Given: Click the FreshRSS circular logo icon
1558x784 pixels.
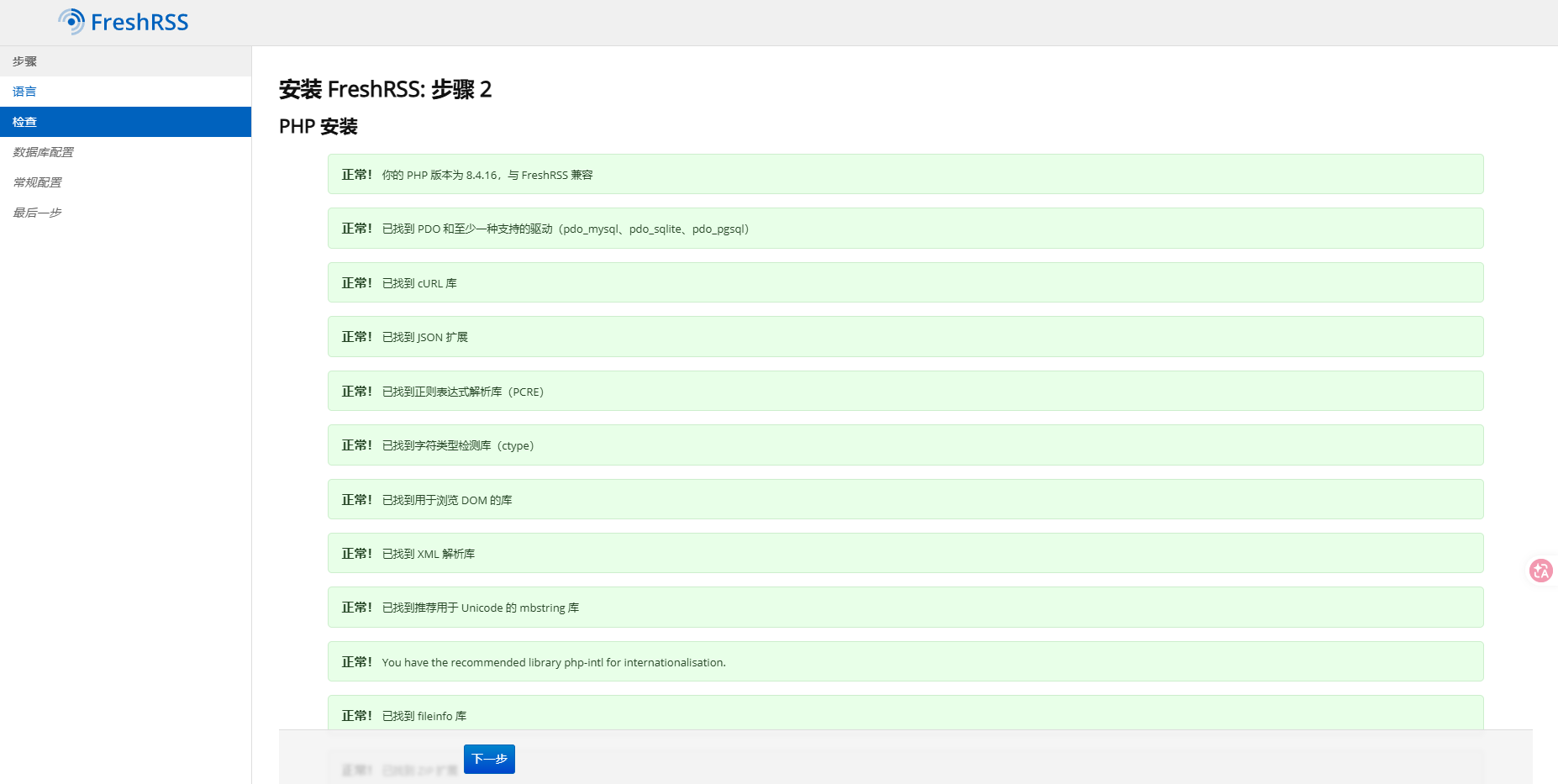Looking at the screenshot, I should tap(71, 22).
